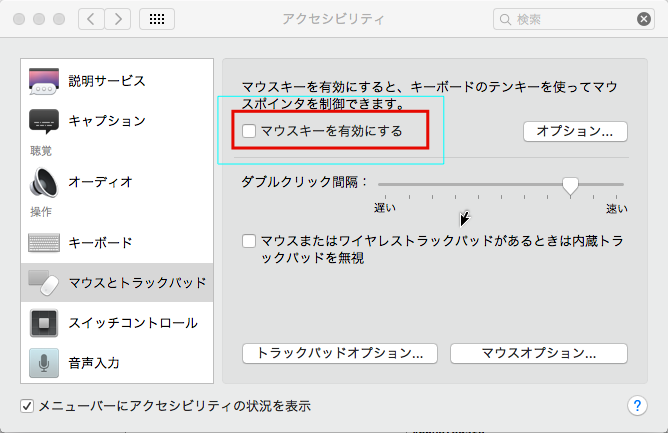Screen dimensions: 668x433
Task: Go back with the left arrow button
Action: point(91,19)
